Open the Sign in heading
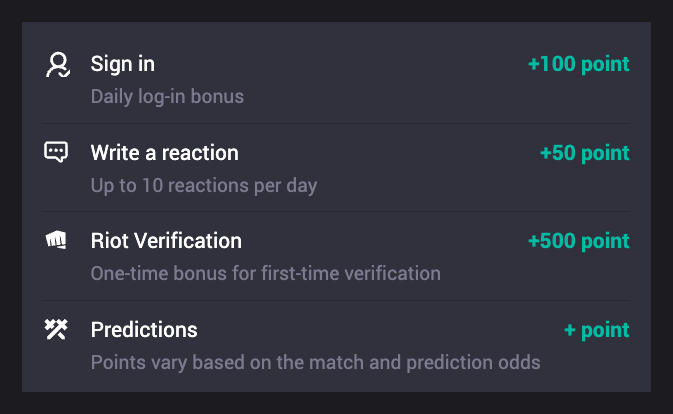Image resolution: width=673 pixels, height=414 pixels. pyautogui.click(x=122, y=64)
